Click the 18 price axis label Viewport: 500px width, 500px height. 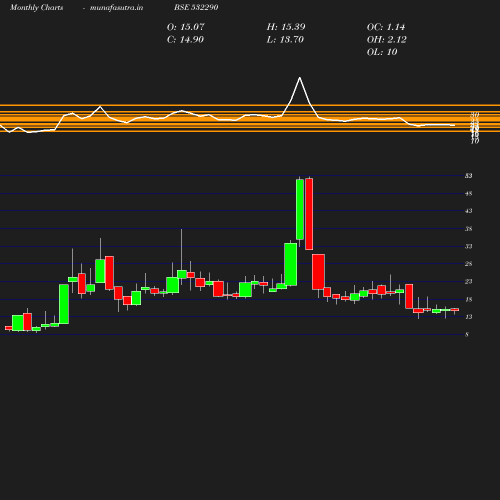click(x=468, y=299)
